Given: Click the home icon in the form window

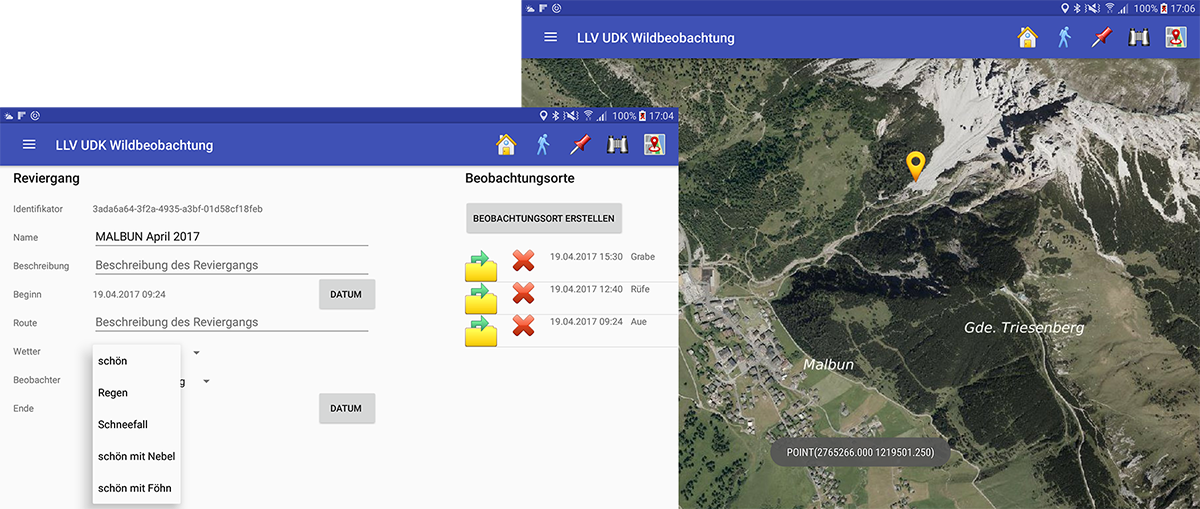Looking at the screenshot, I should [507, 145].
